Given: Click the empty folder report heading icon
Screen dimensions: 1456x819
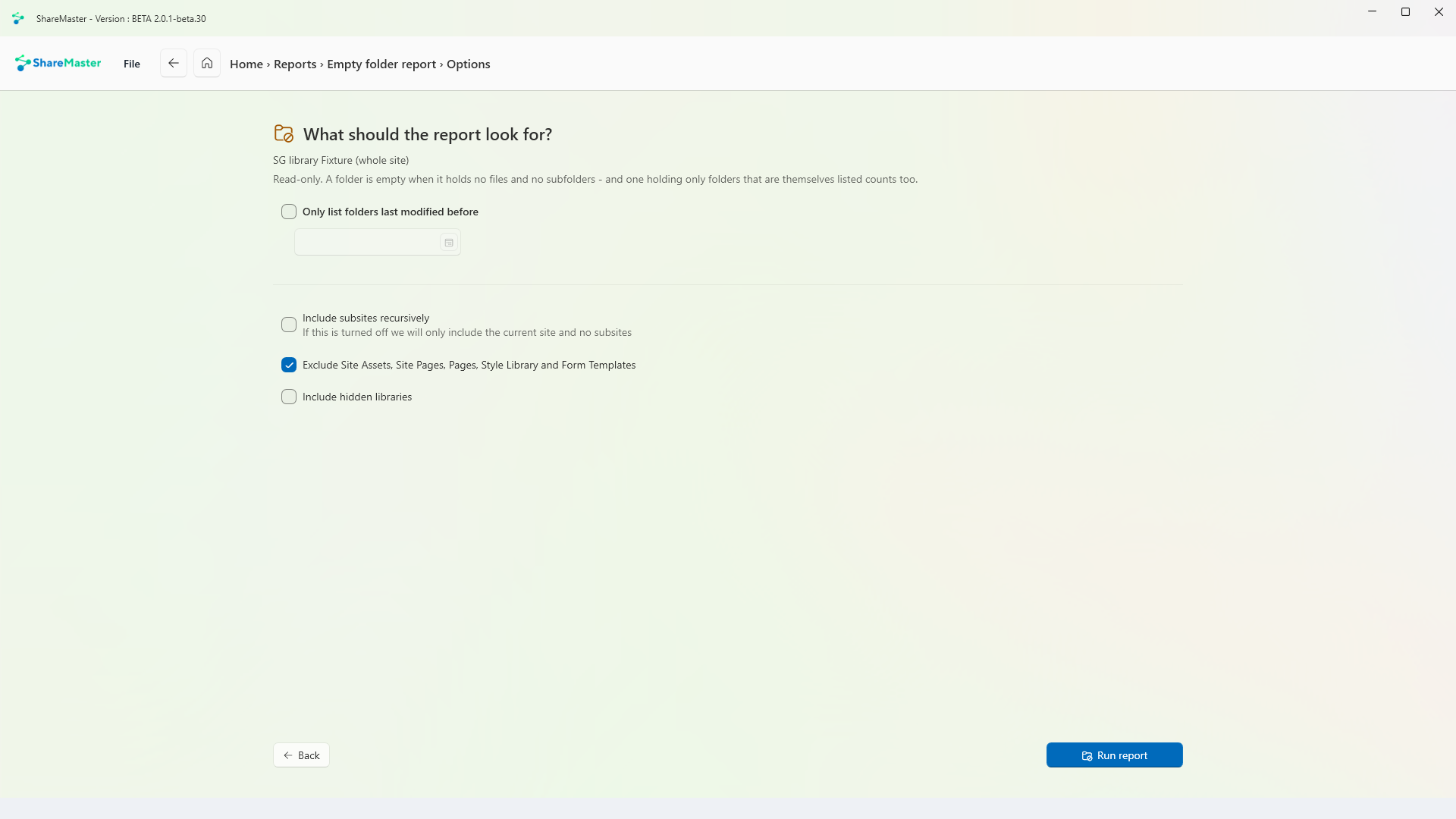Looking at the screenshot, I should pos(284,133).
